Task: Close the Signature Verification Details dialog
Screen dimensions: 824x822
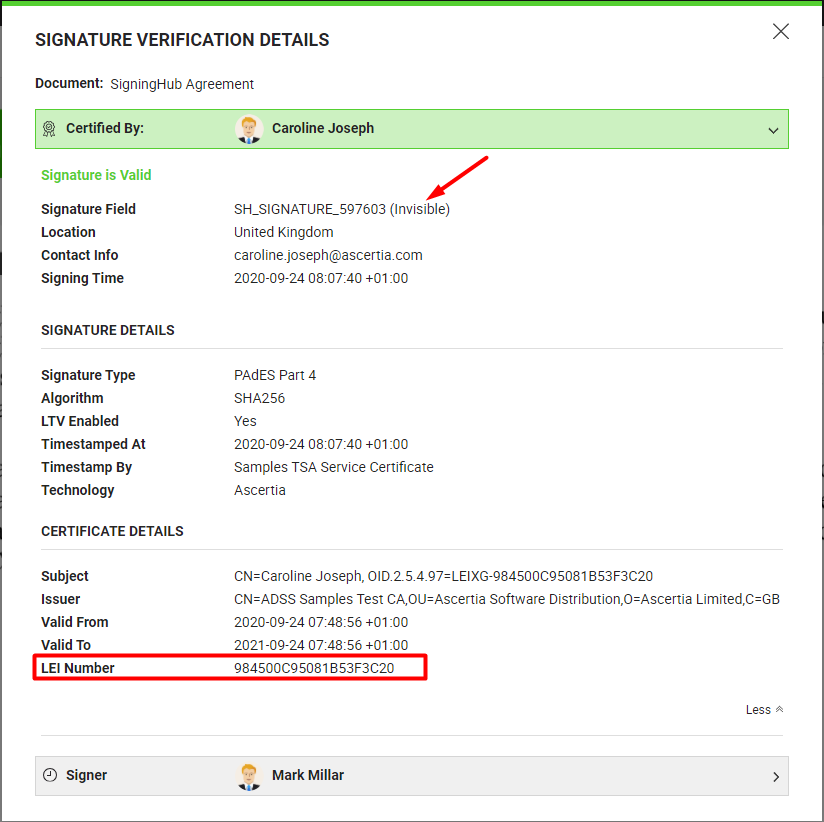Action: point(780,31)
